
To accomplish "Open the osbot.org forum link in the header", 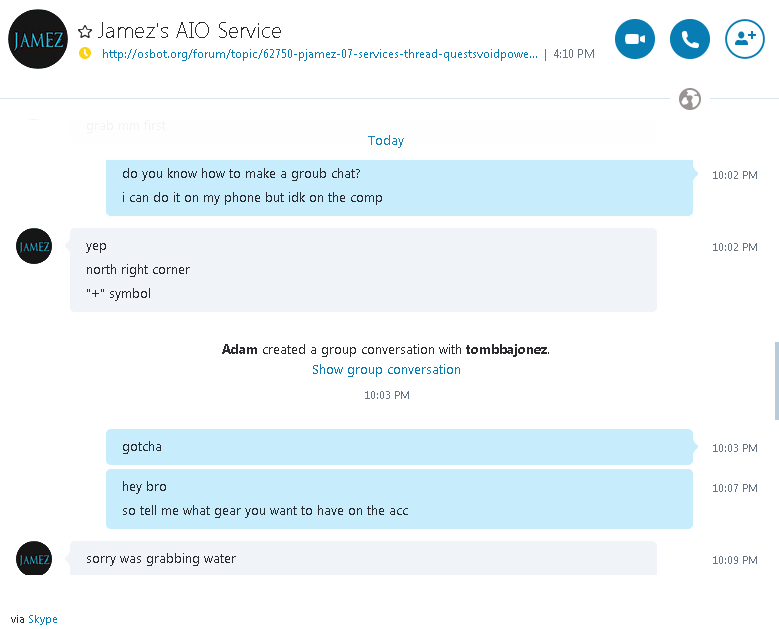I will click(320, 54).
